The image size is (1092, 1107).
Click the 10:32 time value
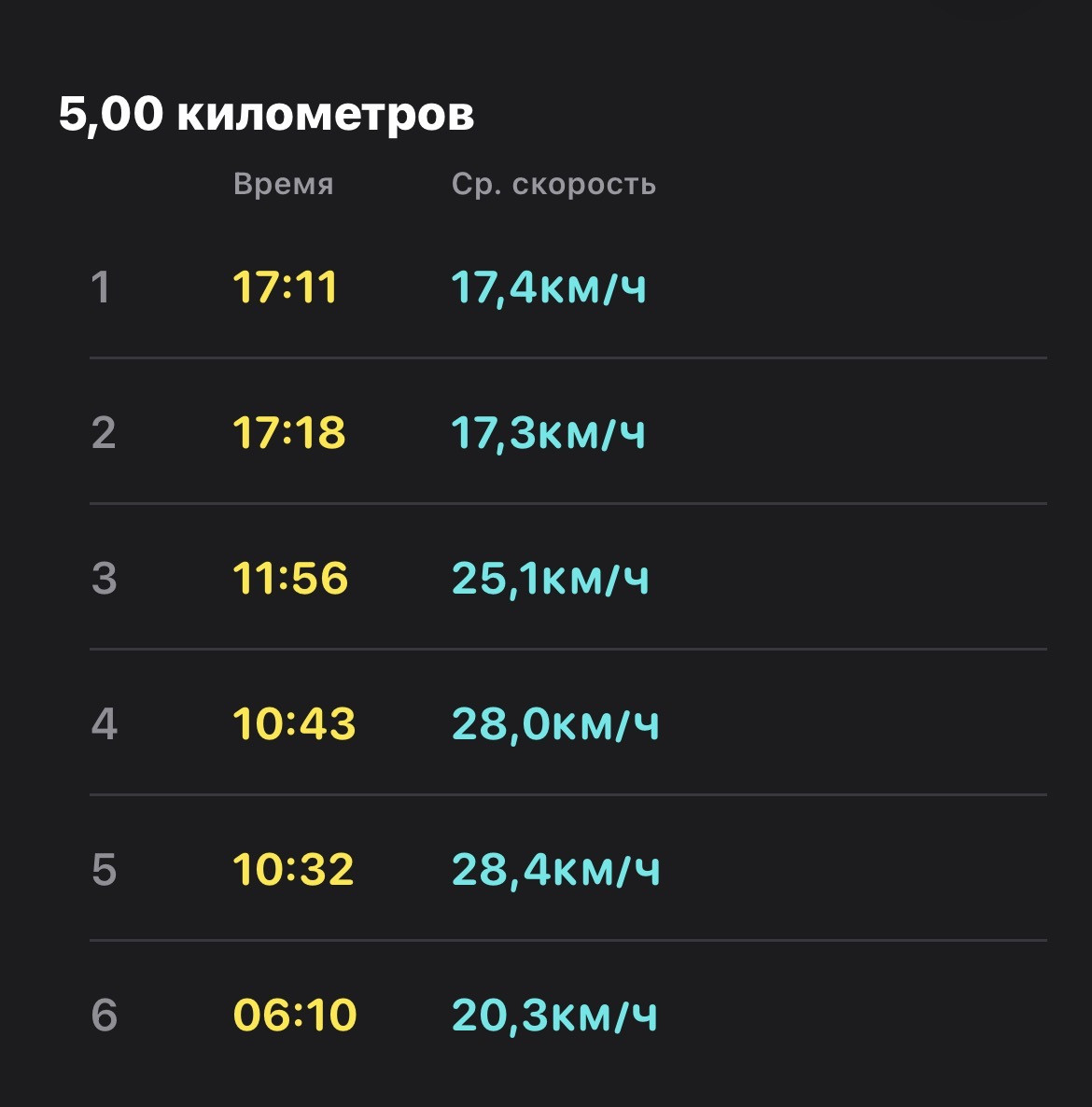click(x=293, y=868)
